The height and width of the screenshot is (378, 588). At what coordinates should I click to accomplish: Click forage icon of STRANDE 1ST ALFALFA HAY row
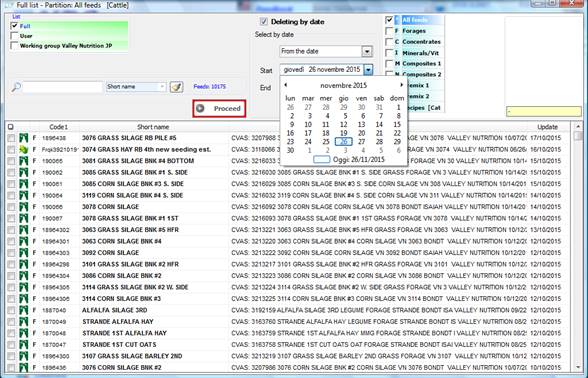(24, 333)
